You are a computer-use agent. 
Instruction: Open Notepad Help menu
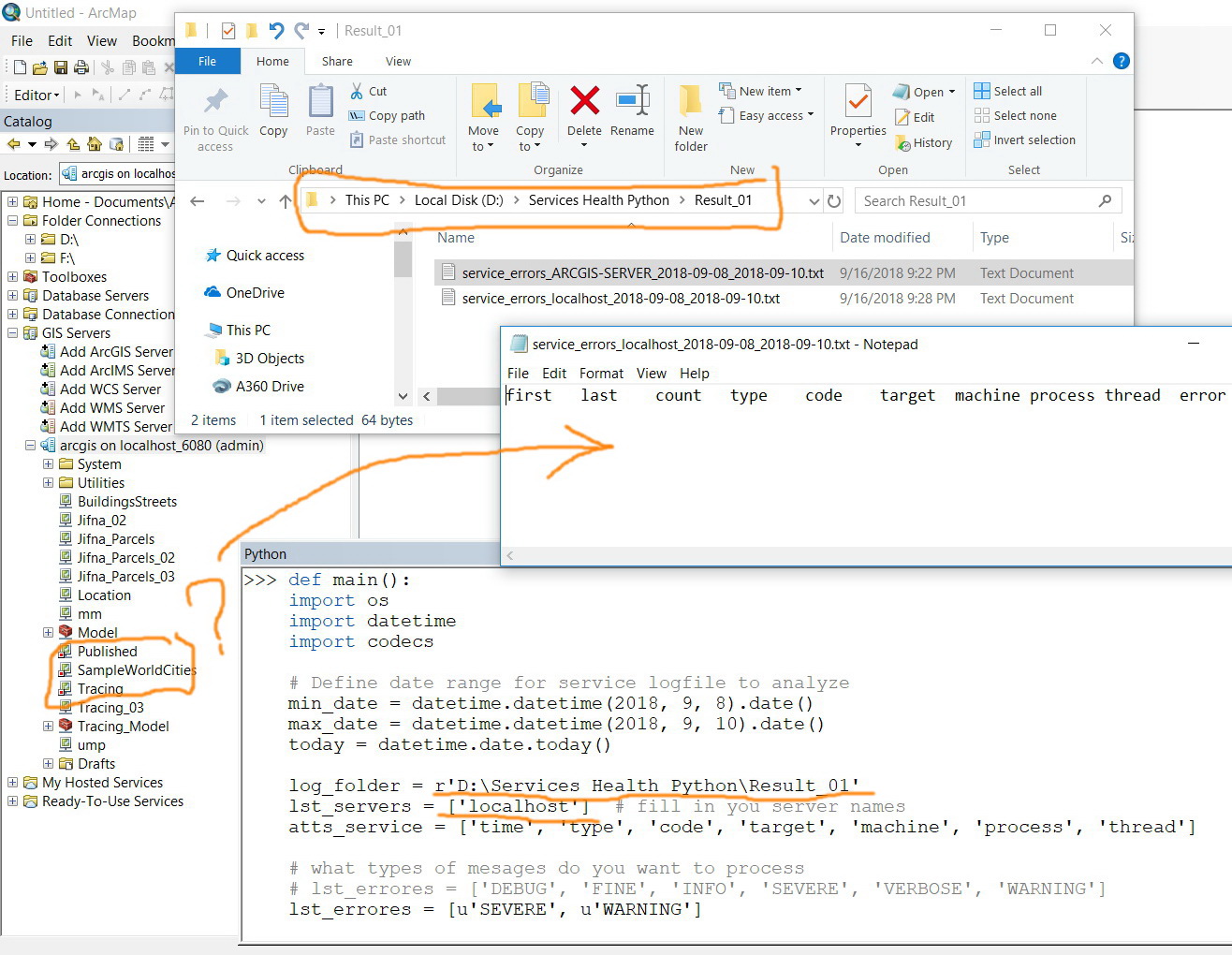coord(695,373)
